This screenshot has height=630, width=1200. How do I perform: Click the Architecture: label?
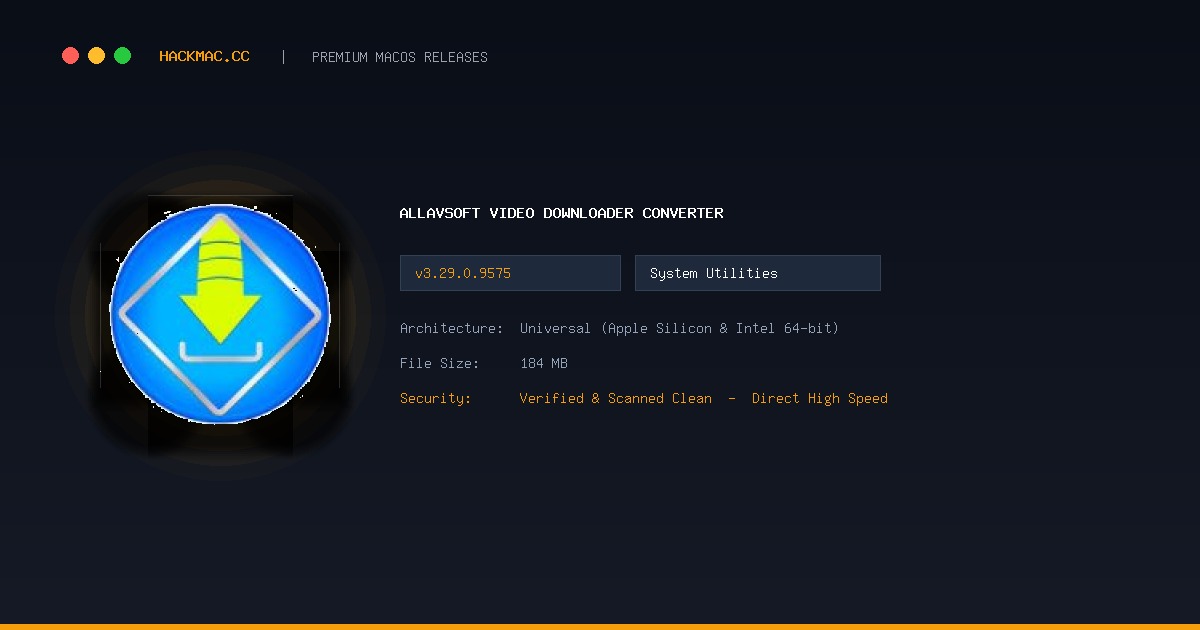click(x=452, y=328)
